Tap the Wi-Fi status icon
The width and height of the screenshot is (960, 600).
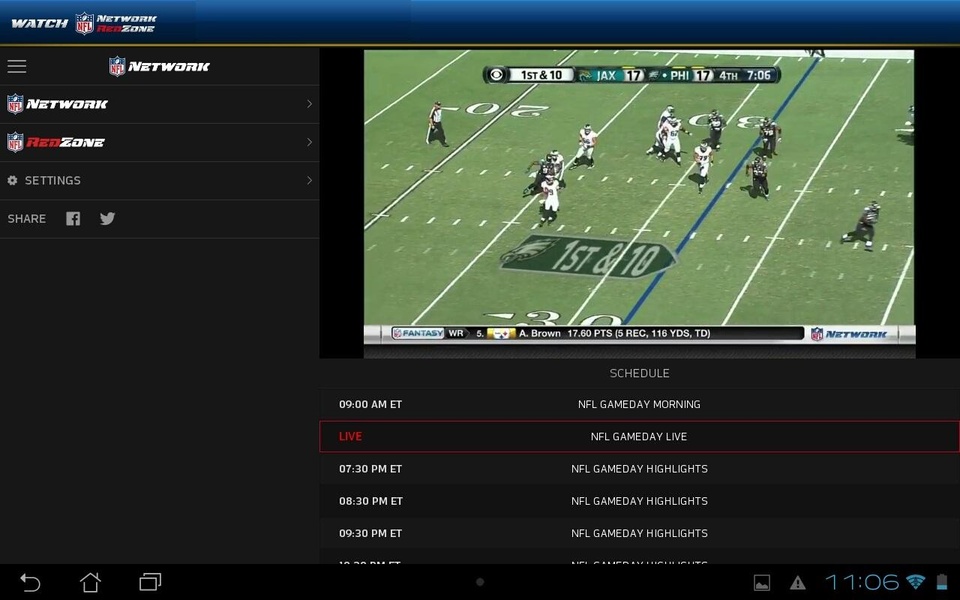pos(916,581)
